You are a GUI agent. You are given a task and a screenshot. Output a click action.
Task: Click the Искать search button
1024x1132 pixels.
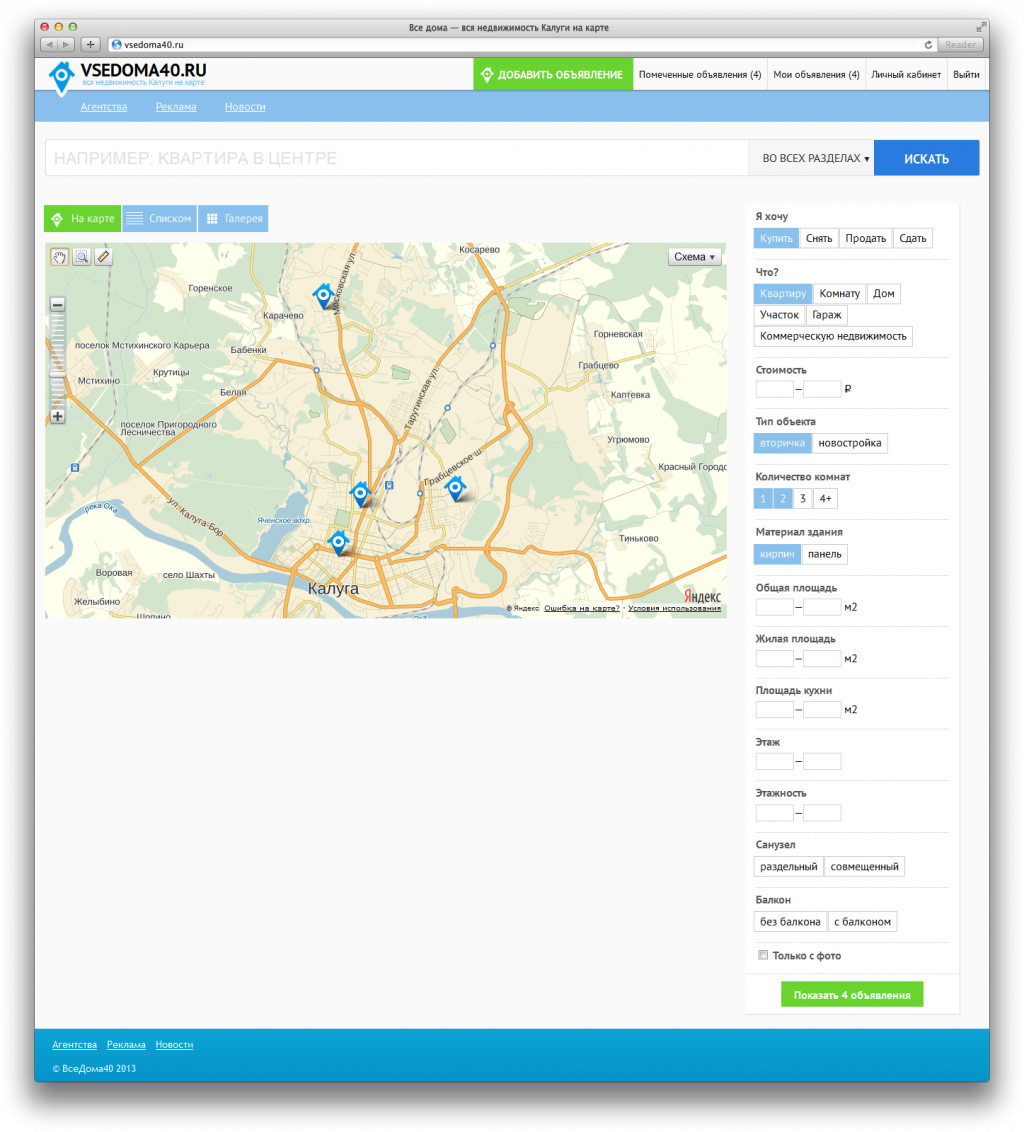(x=927, y=158)
